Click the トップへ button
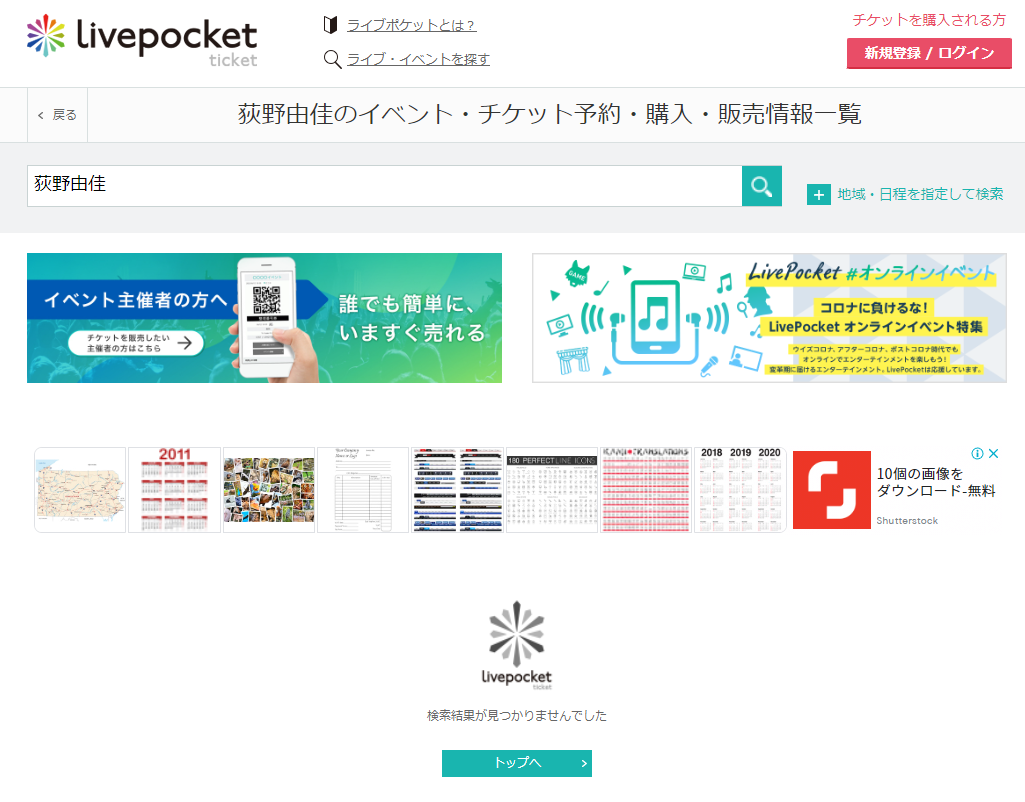Screen dimensions: 1025x802 (x=516, y=763)
